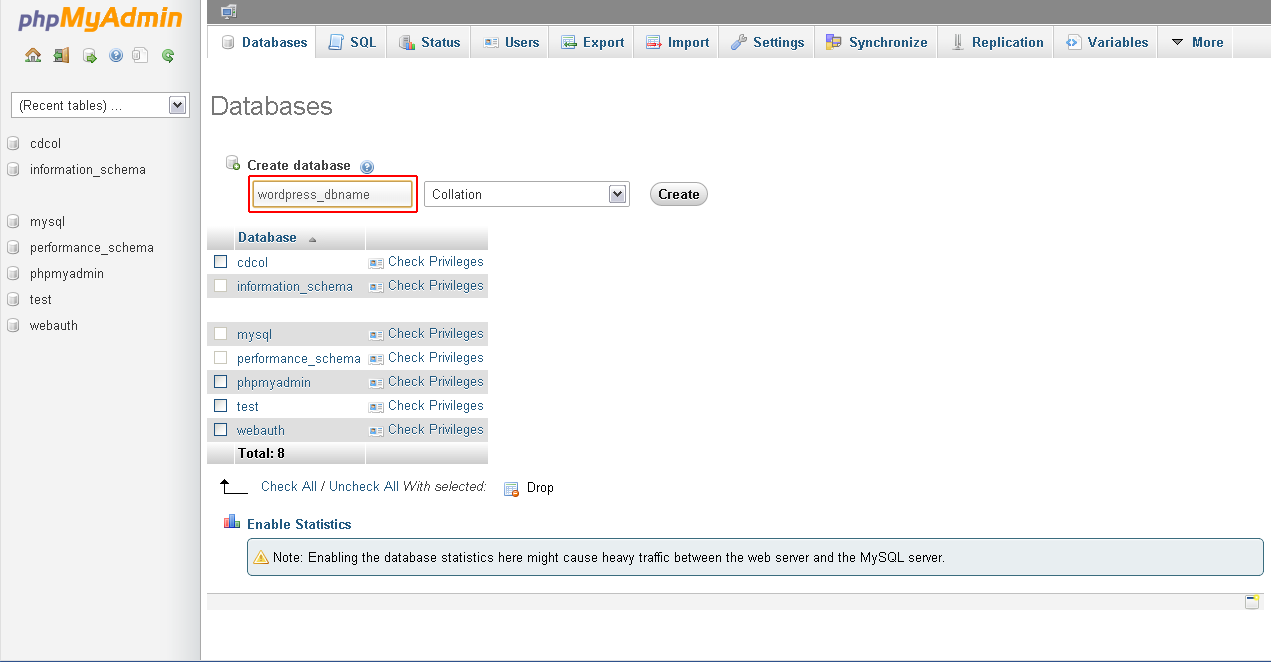Tick the mysql database checkbox
The image size is (1271, 662).
(x=221, y=333)
